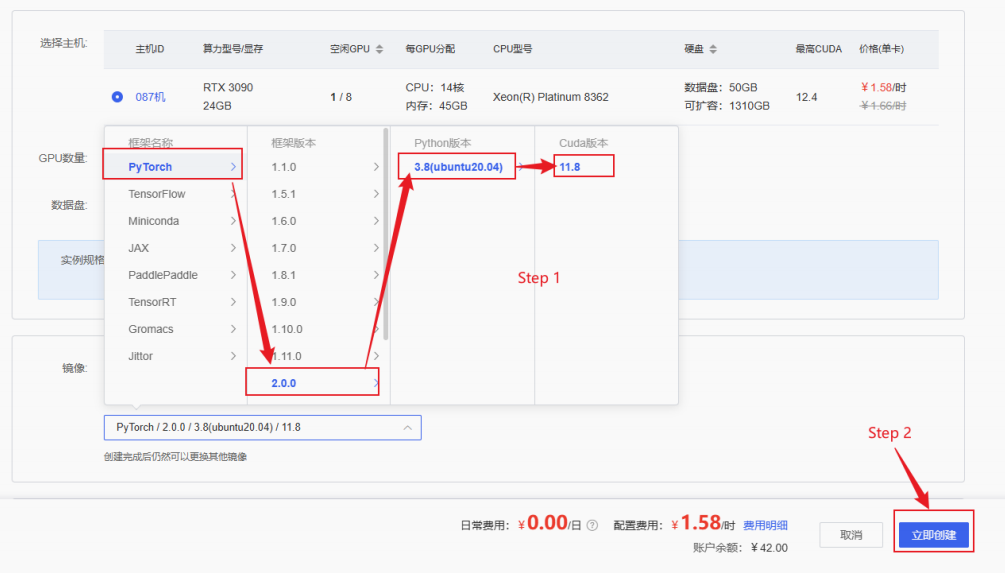Open the 087机 host ID link
Viewport: 1005px width, 573px height.
[x=150, y=97]
